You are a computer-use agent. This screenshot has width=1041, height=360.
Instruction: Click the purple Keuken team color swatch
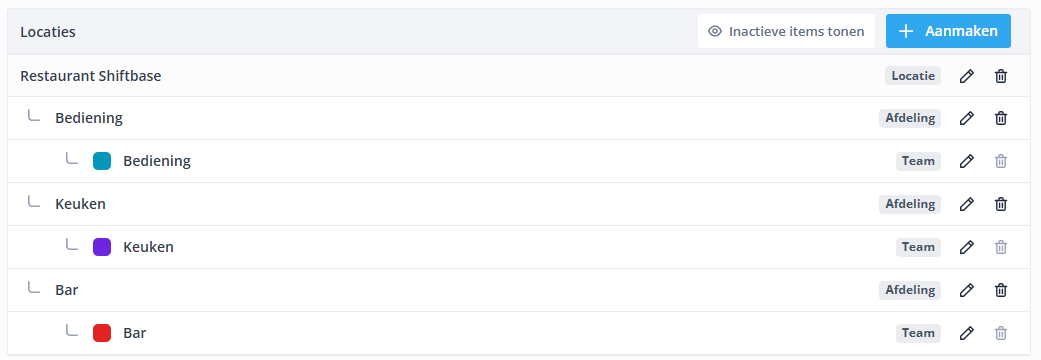[x=102, y=247]
